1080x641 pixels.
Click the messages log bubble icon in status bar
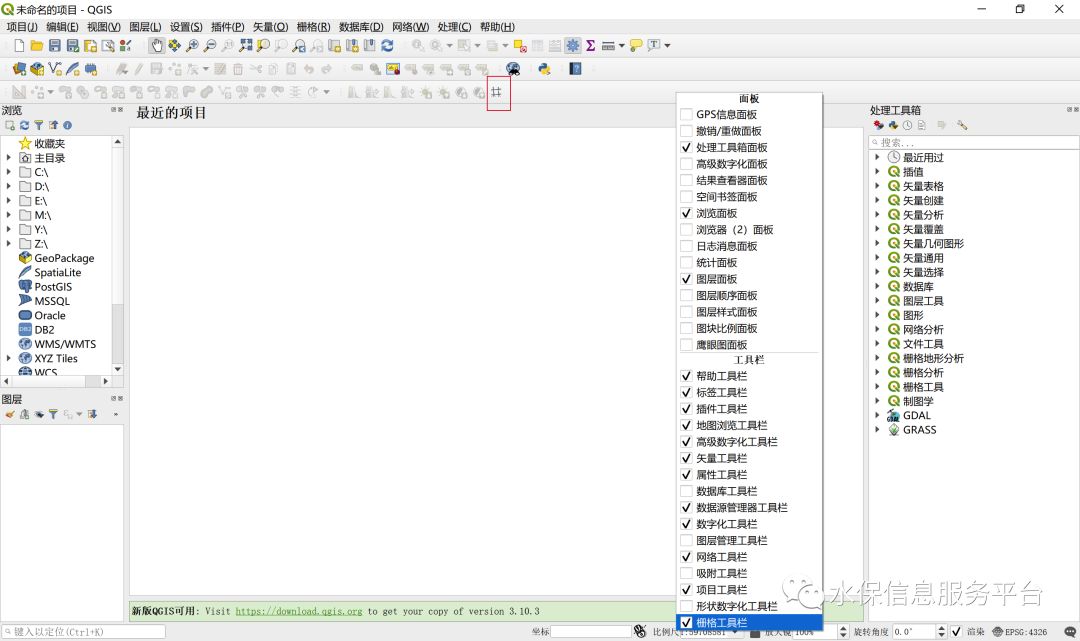(1070, 631)
